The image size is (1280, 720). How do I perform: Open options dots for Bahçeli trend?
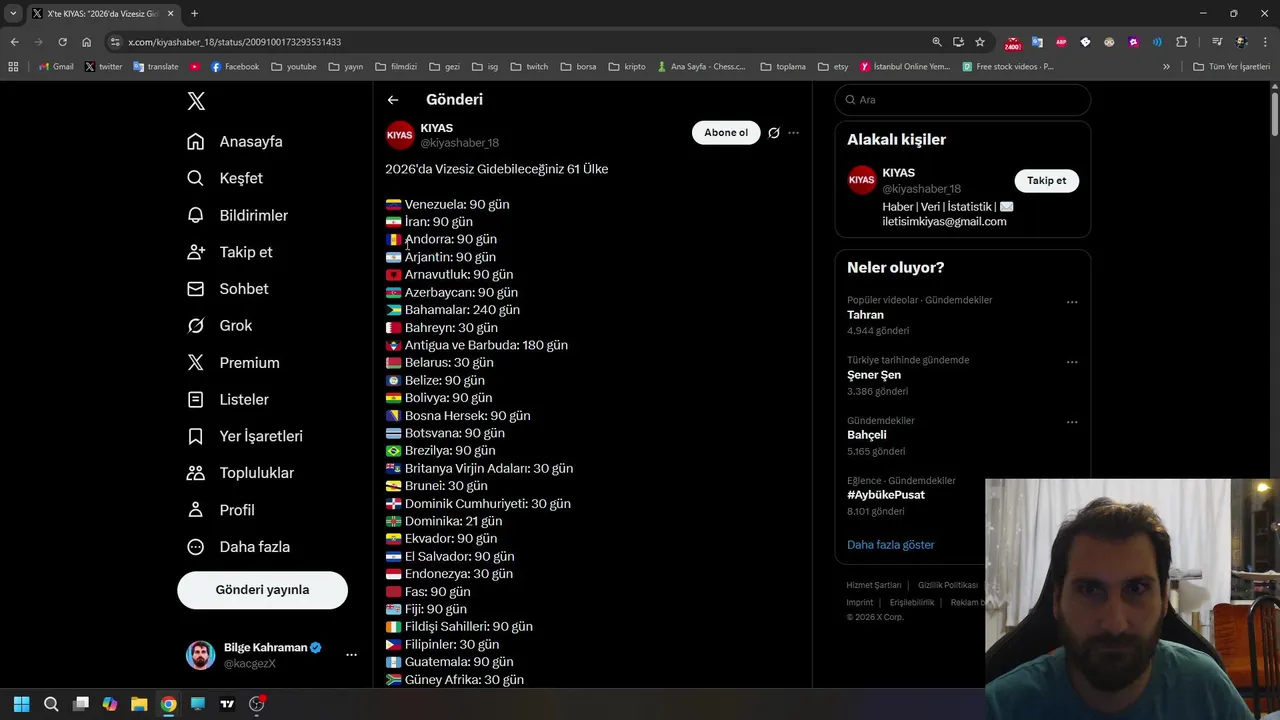[x=1072, y=422]
